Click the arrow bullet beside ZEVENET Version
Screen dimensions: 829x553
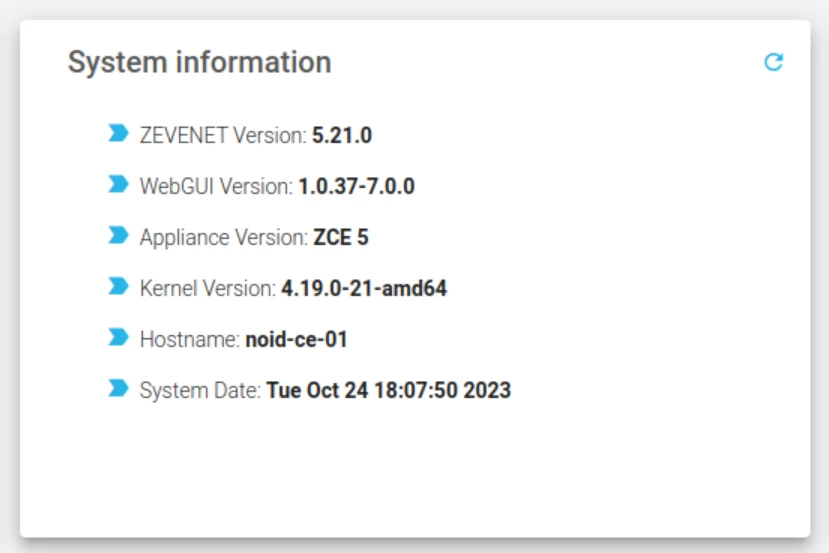[119, 133]
